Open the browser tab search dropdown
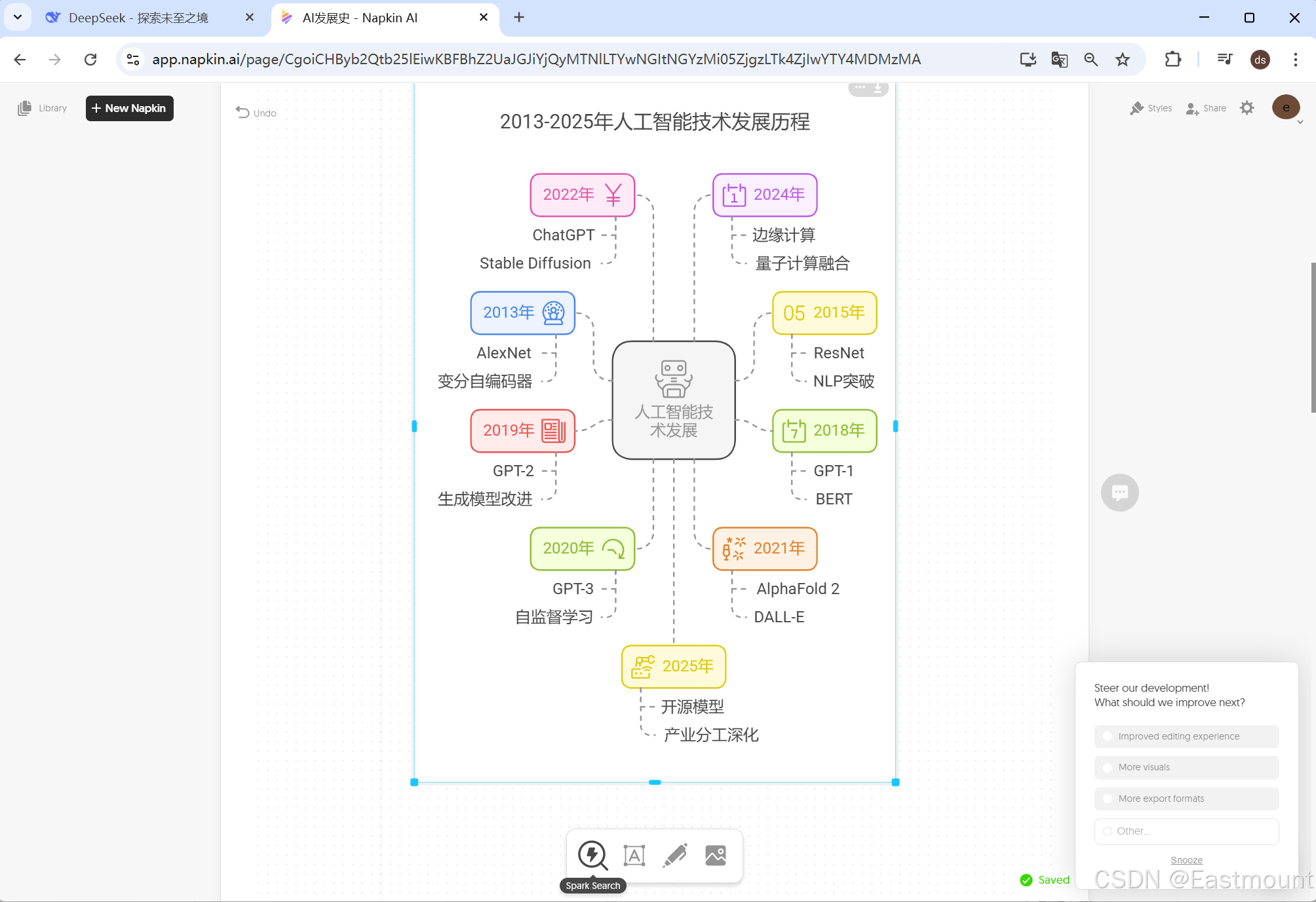 pyautogui.click(x=18, y=18)
